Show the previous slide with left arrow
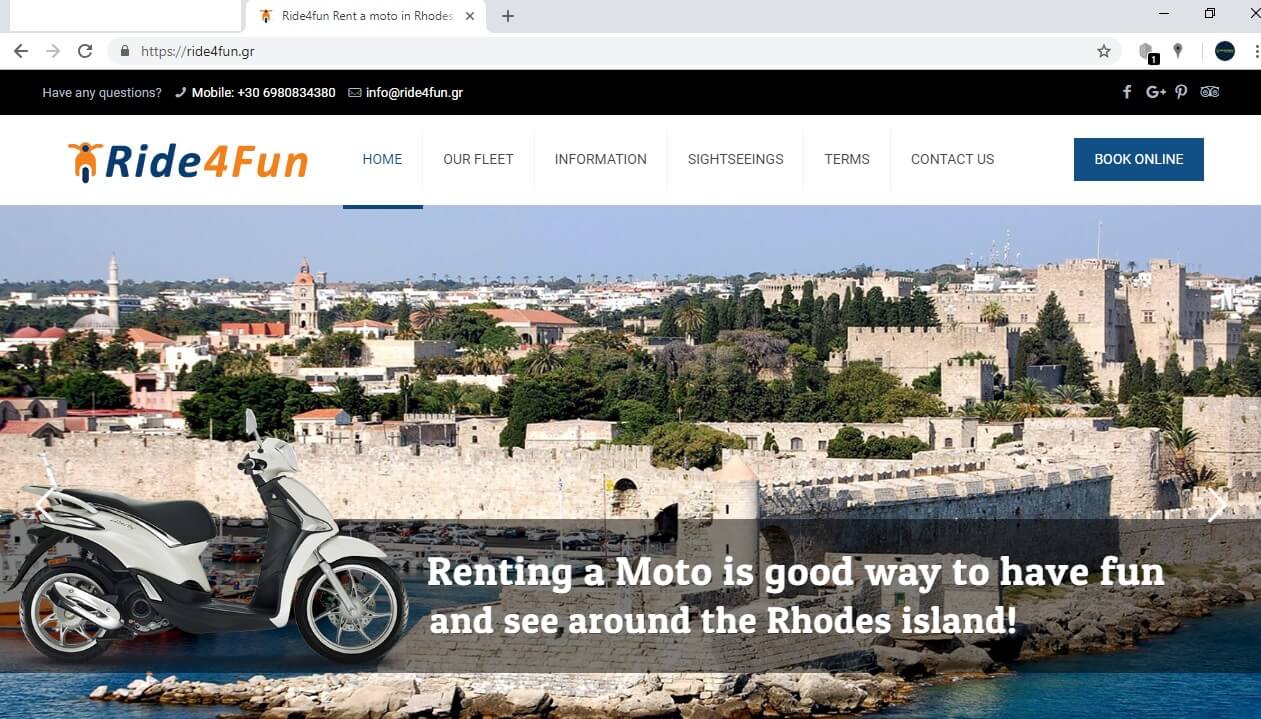The height and width of the screenshot is (719, 1261). tap(45, 505)
